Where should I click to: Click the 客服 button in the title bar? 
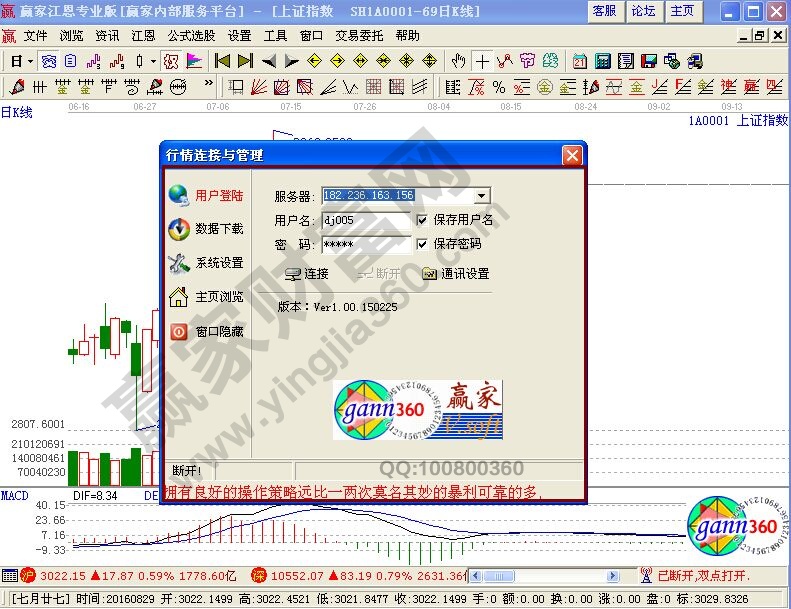605,11
